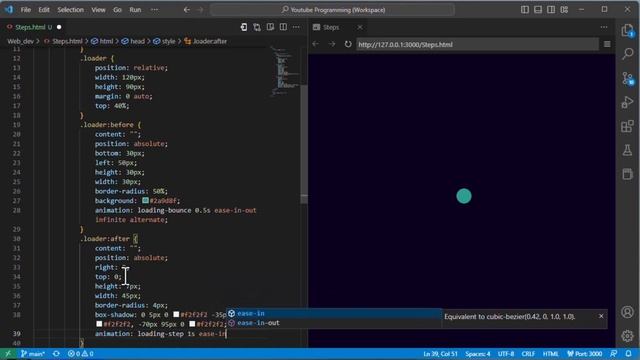Screen dimensions: 640x360
Task: Open the Testing flask view
Action: point(627,150)
